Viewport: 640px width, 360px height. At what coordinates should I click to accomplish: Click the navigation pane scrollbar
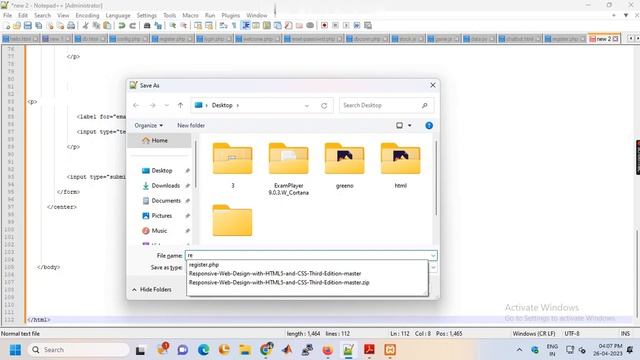click(x=196, y=164)
